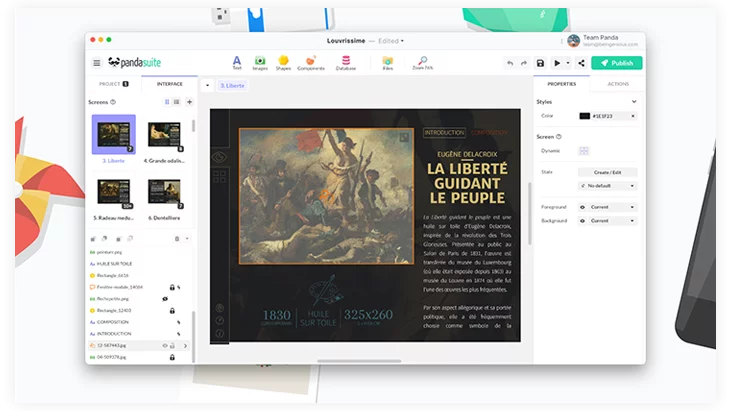The width and height of the screenshot is (730, 411).
Task: Toggle lock on the Rectangle_12403 layer
Action: click(x=172, y=310)
